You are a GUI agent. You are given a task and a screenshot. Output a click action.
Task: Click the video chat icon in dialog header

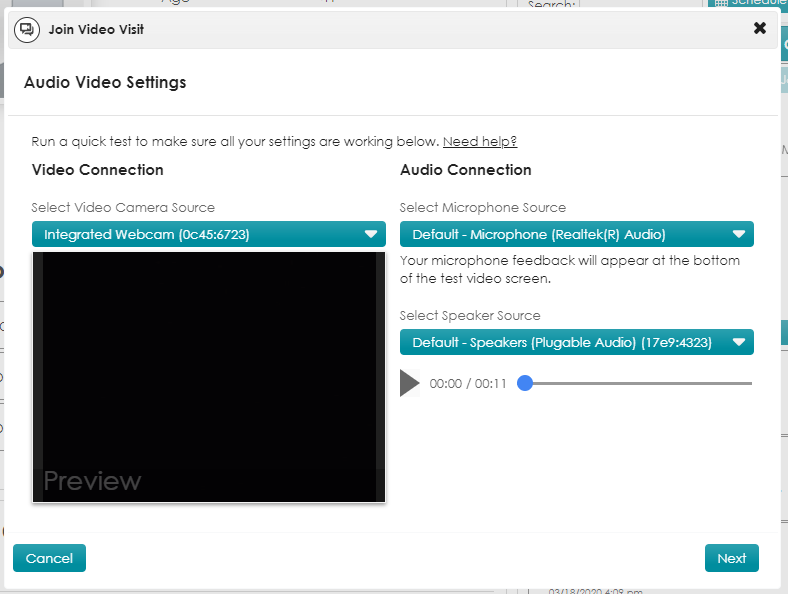(x=27, y=30)
